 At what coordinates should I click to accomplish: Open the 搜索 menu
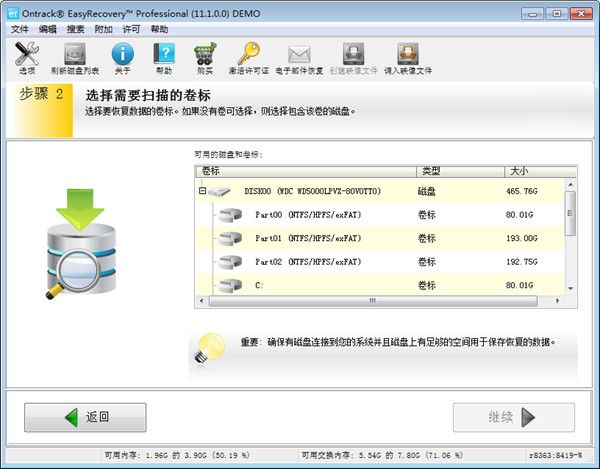pos(75,29)
